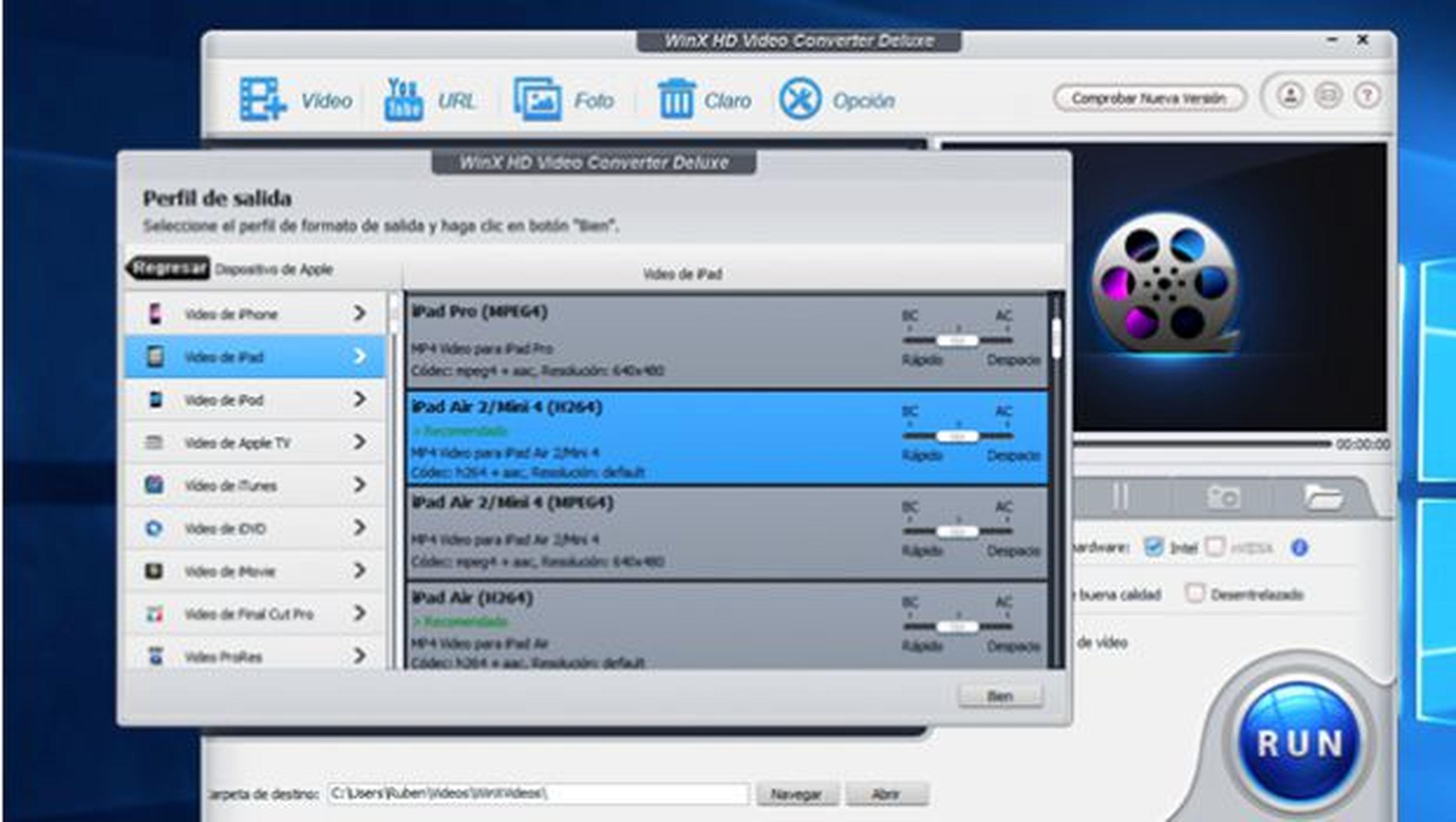
Task: Click the iDVD icon in sidebar
Action: (154, 528)
